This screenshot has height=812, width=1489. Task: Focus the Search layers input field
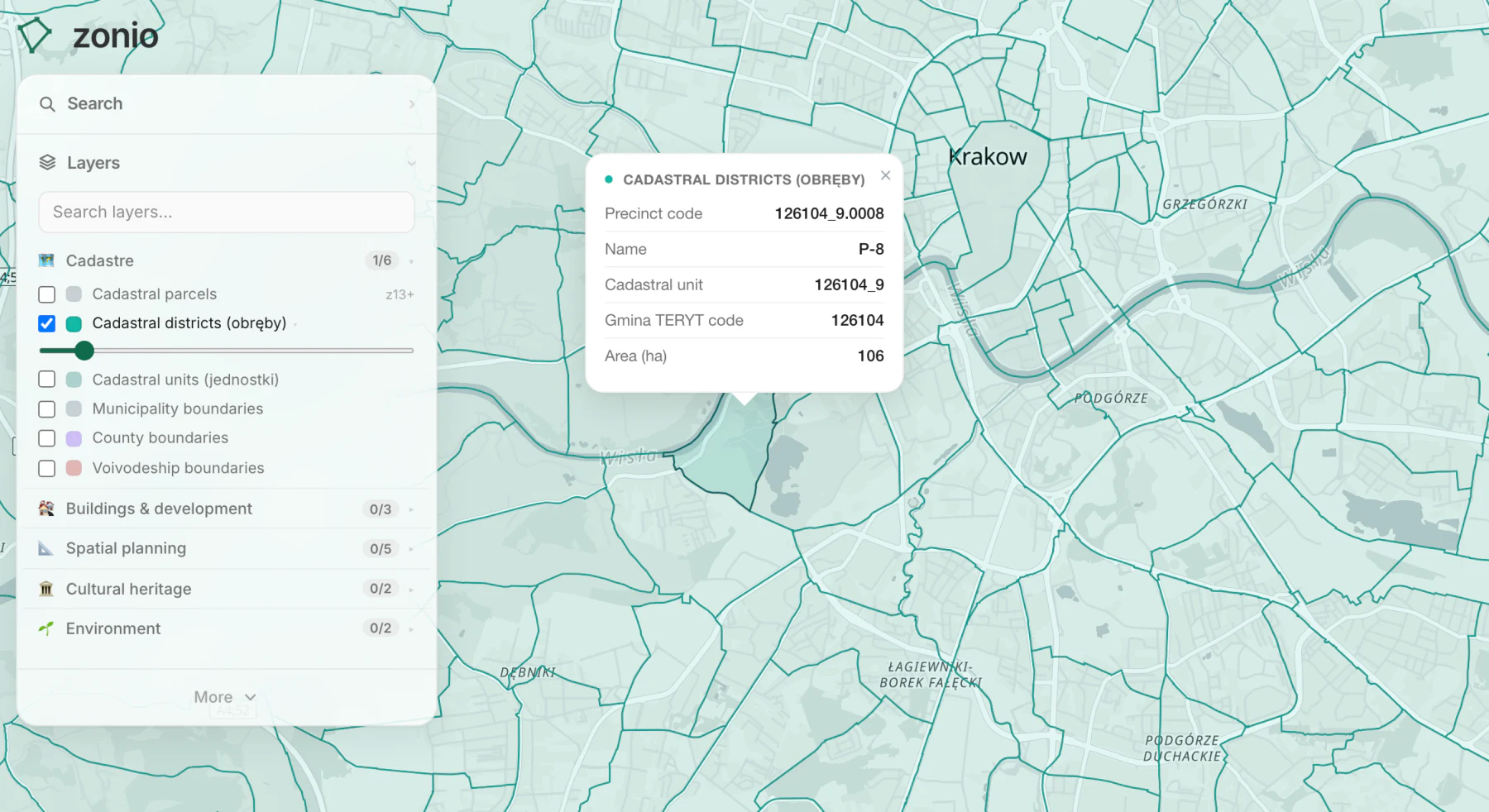(226, 213)
